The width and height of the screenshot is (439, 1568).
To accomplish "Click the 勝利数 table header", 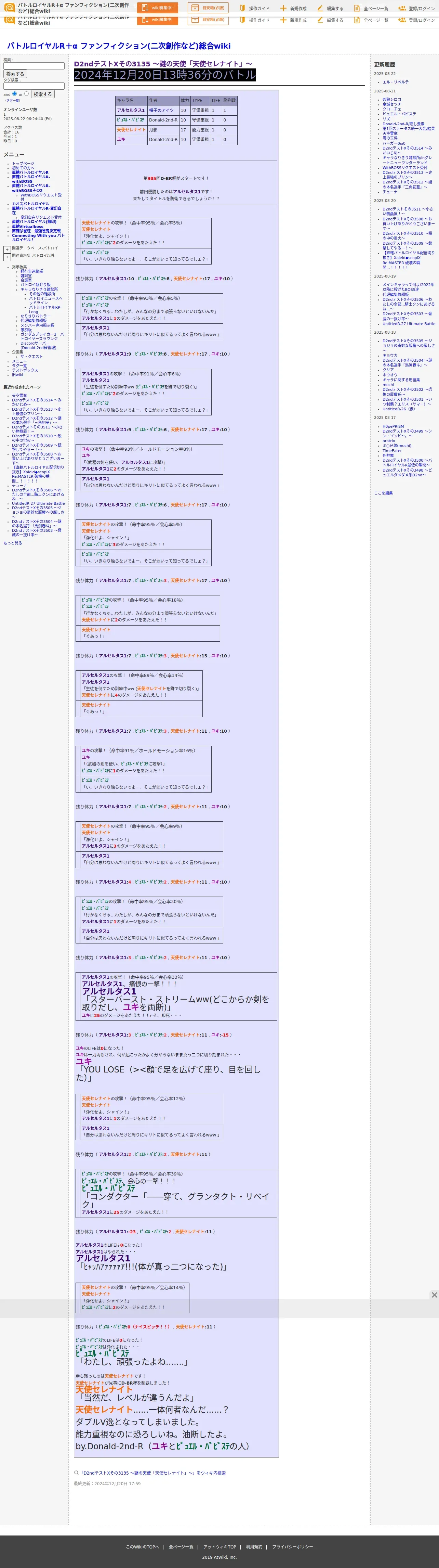I will 229,100.
